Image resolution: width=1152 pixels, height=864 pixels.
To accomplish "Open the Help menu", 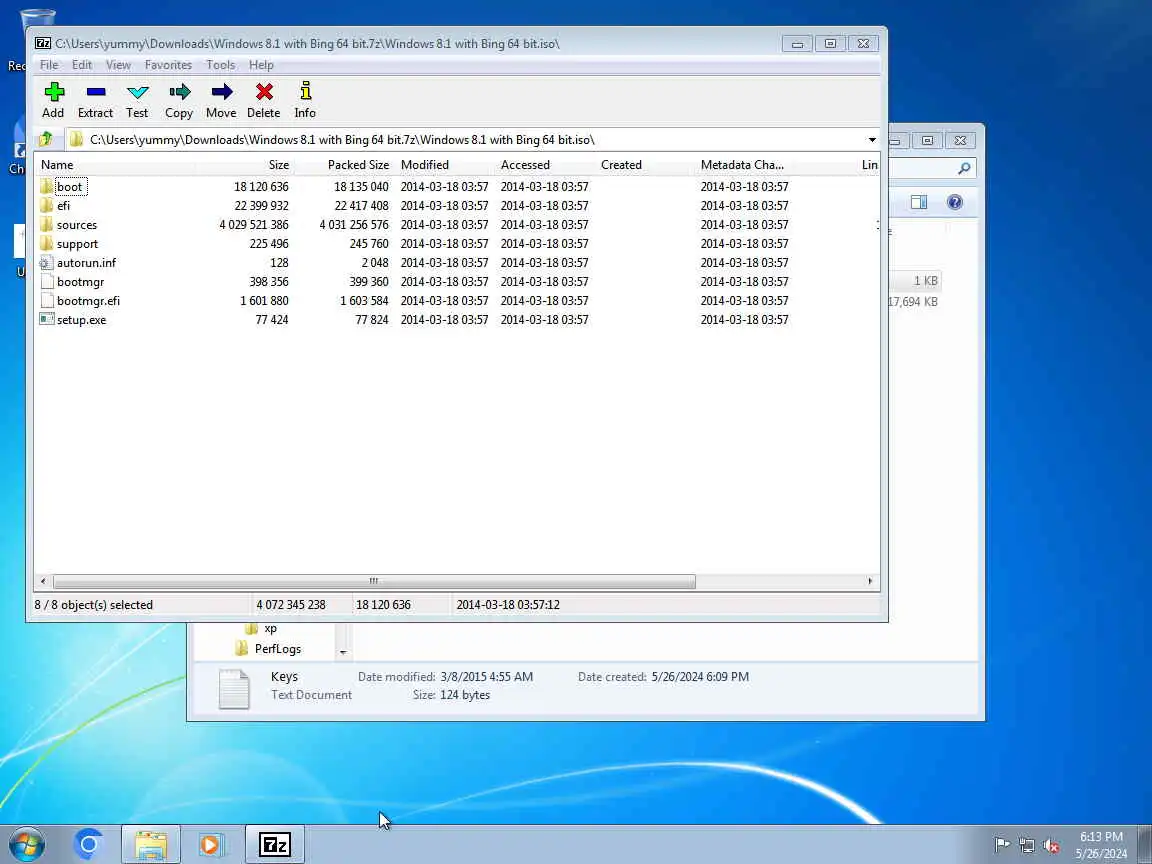I will tap(261, 65).
